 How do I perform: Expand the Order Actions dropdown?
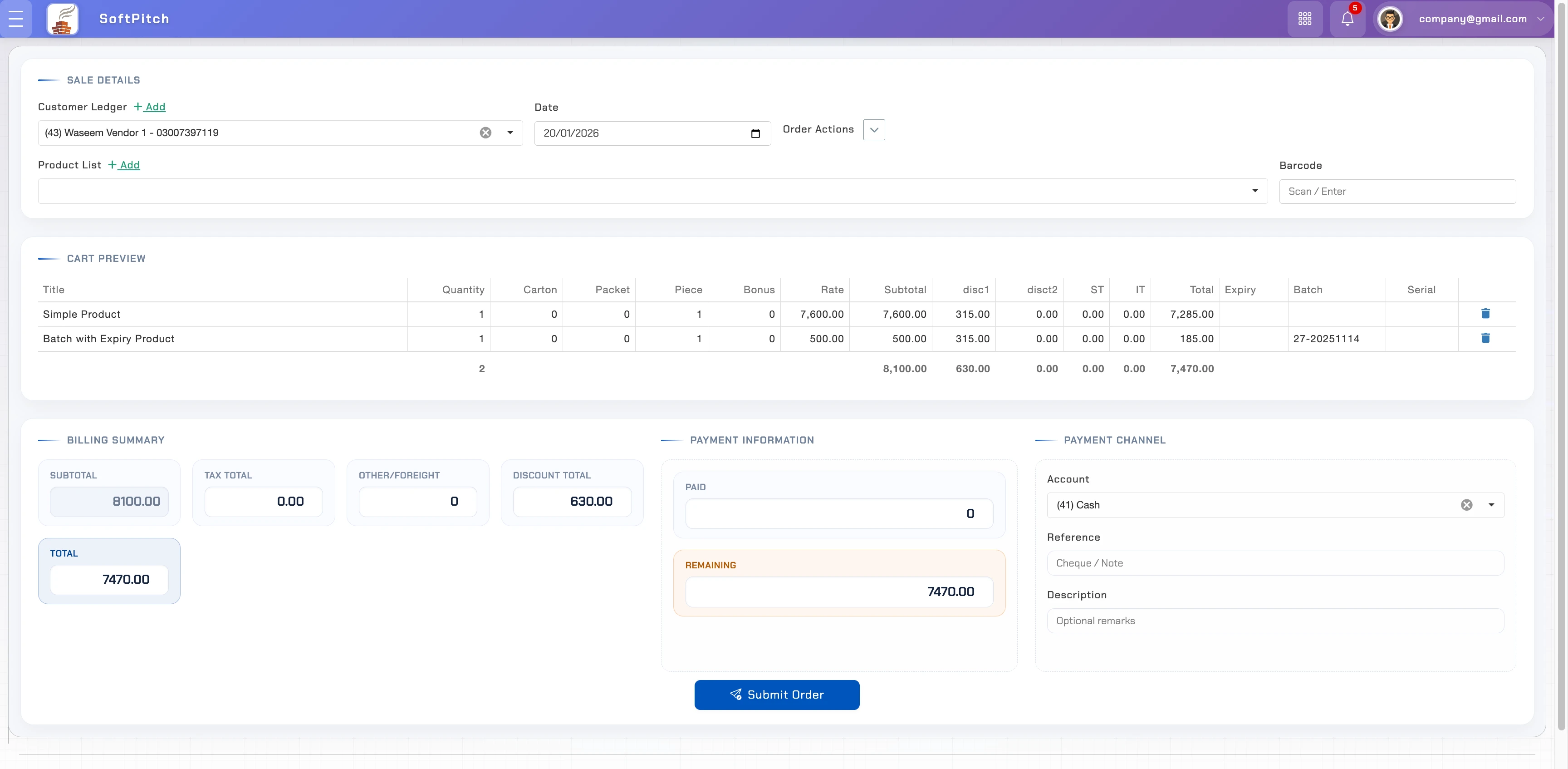click(873, 130)
